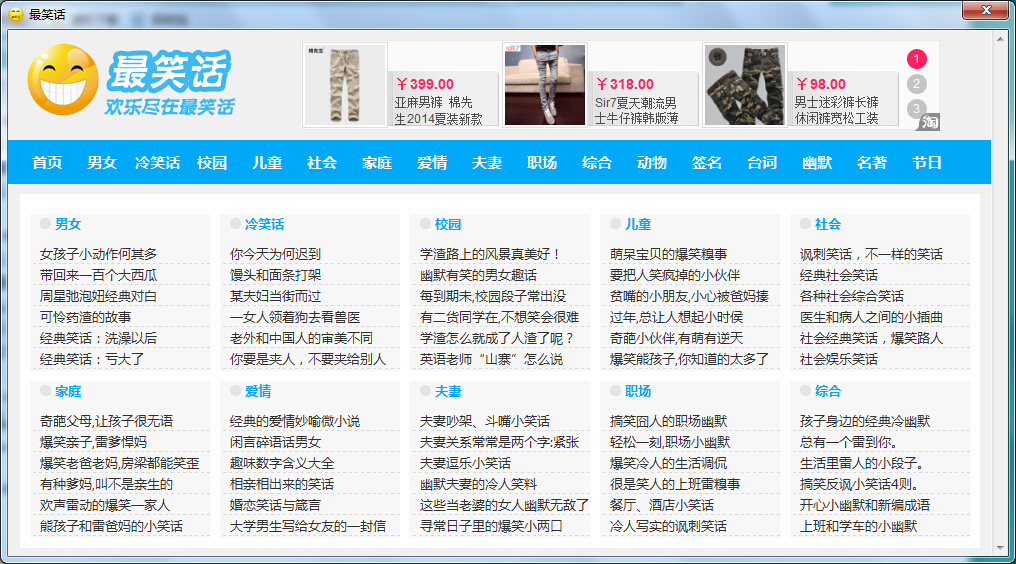Open the 综合 section heading link
The image size is (1016, 564).
pos(828,392)
